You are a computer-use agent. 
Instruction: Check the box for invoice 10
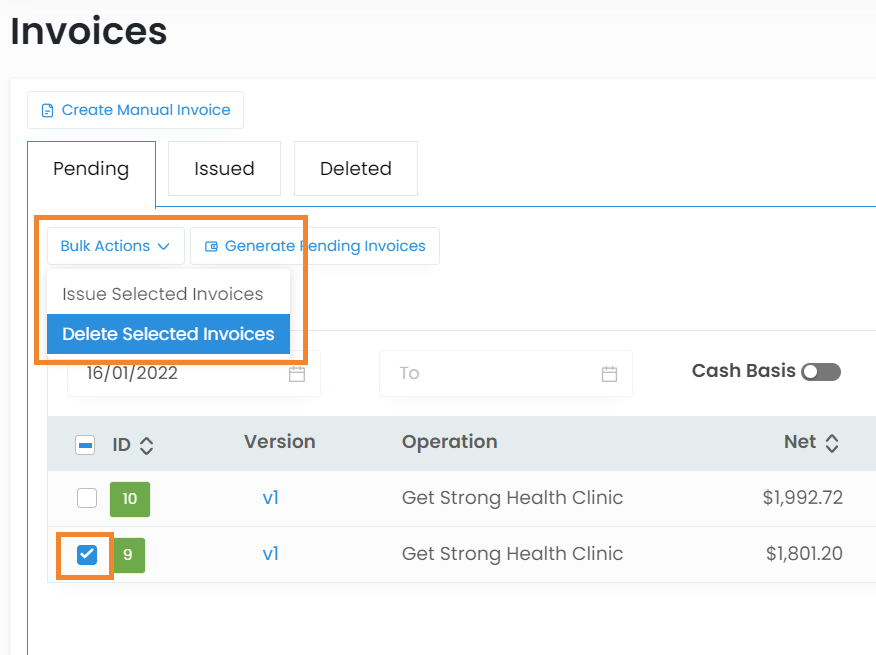pos(87,498)
